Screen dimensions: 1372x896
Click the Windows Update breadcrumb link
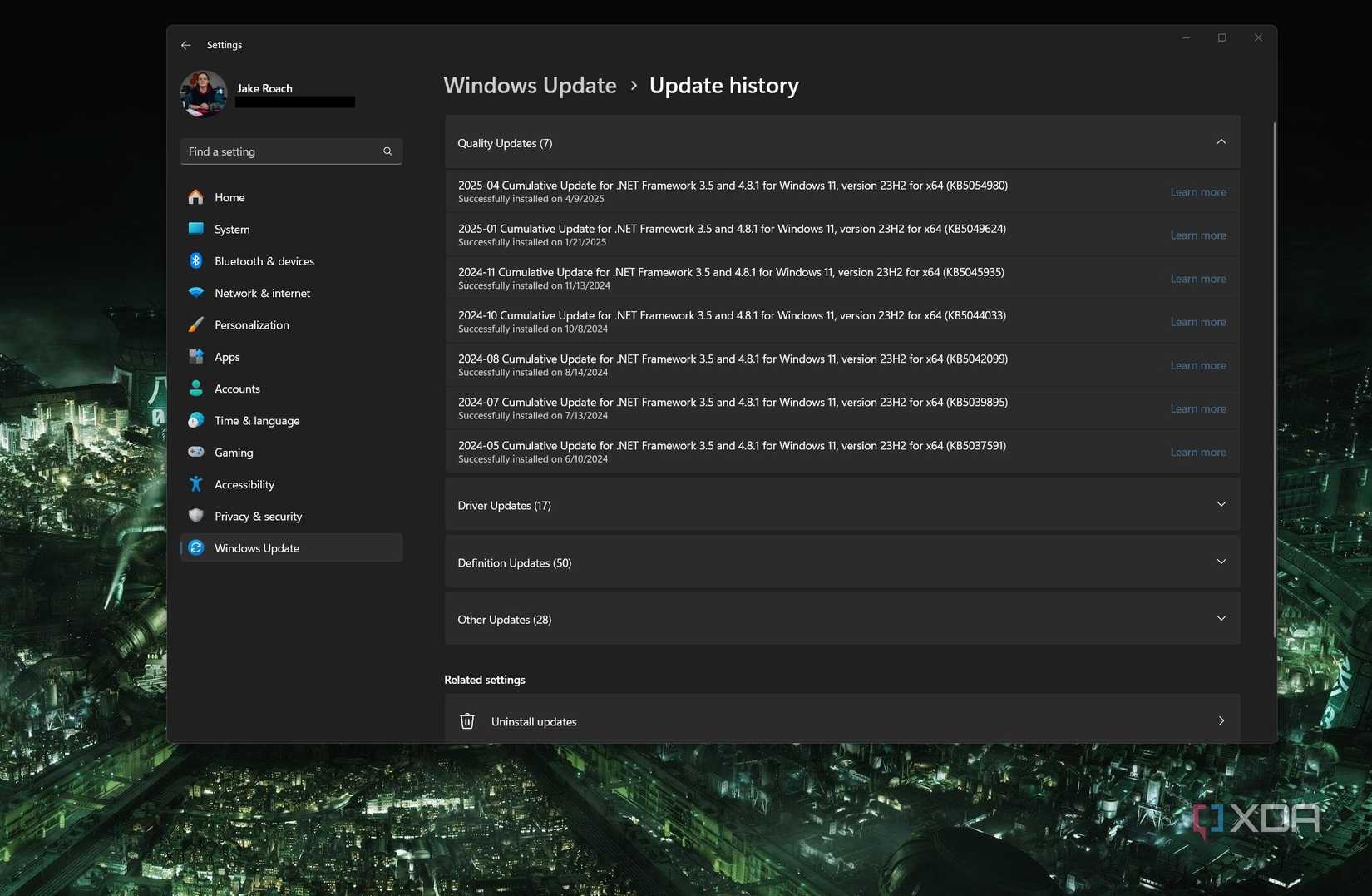pyautogui.click(x=530, y=85)
